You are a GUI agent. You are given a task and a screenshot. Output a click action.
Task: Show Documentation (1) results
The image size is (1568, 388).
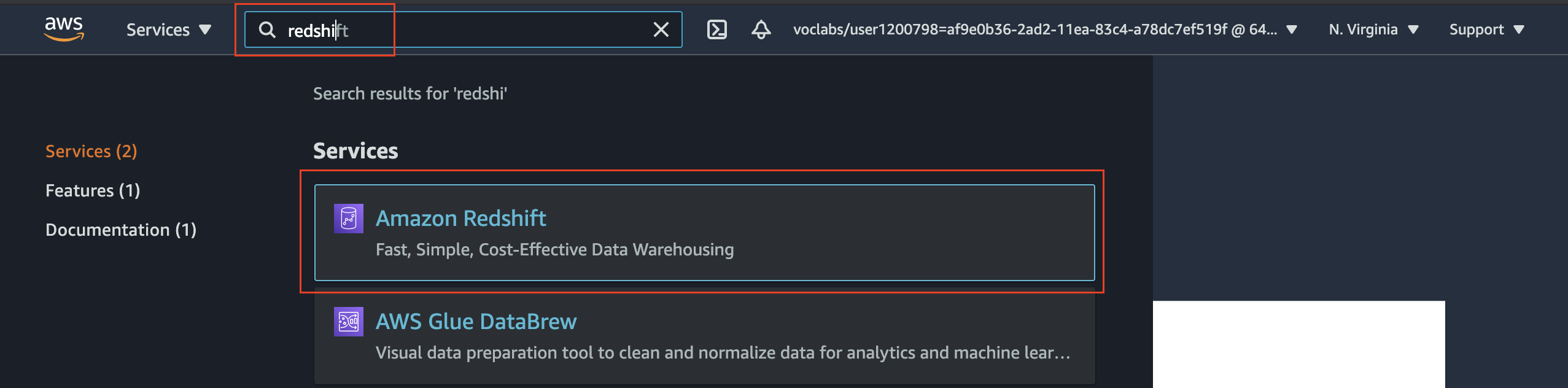[x=121, y=230]
